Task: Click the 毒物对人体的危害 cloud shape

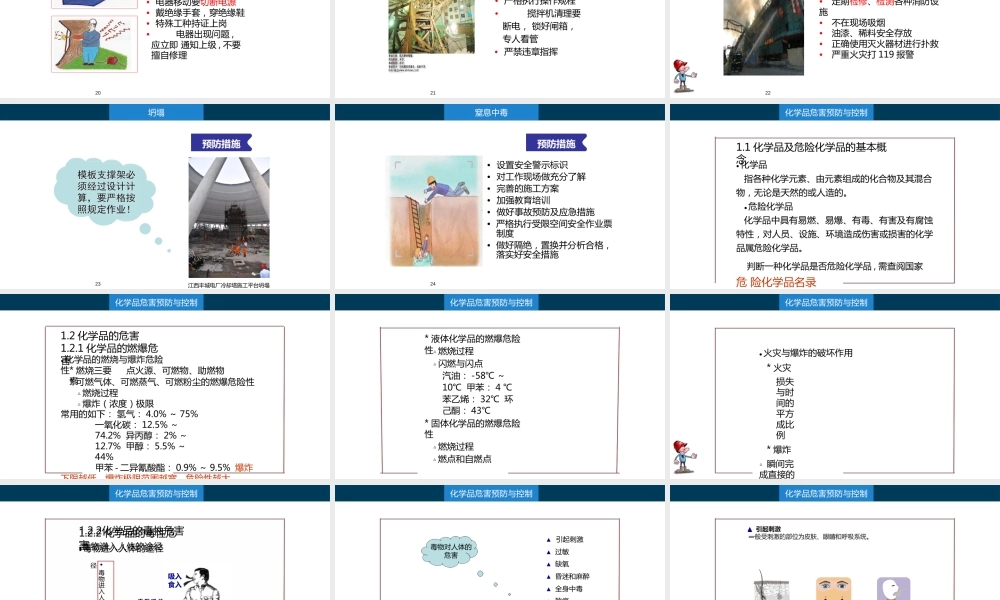Action: (x=450, y=551)
